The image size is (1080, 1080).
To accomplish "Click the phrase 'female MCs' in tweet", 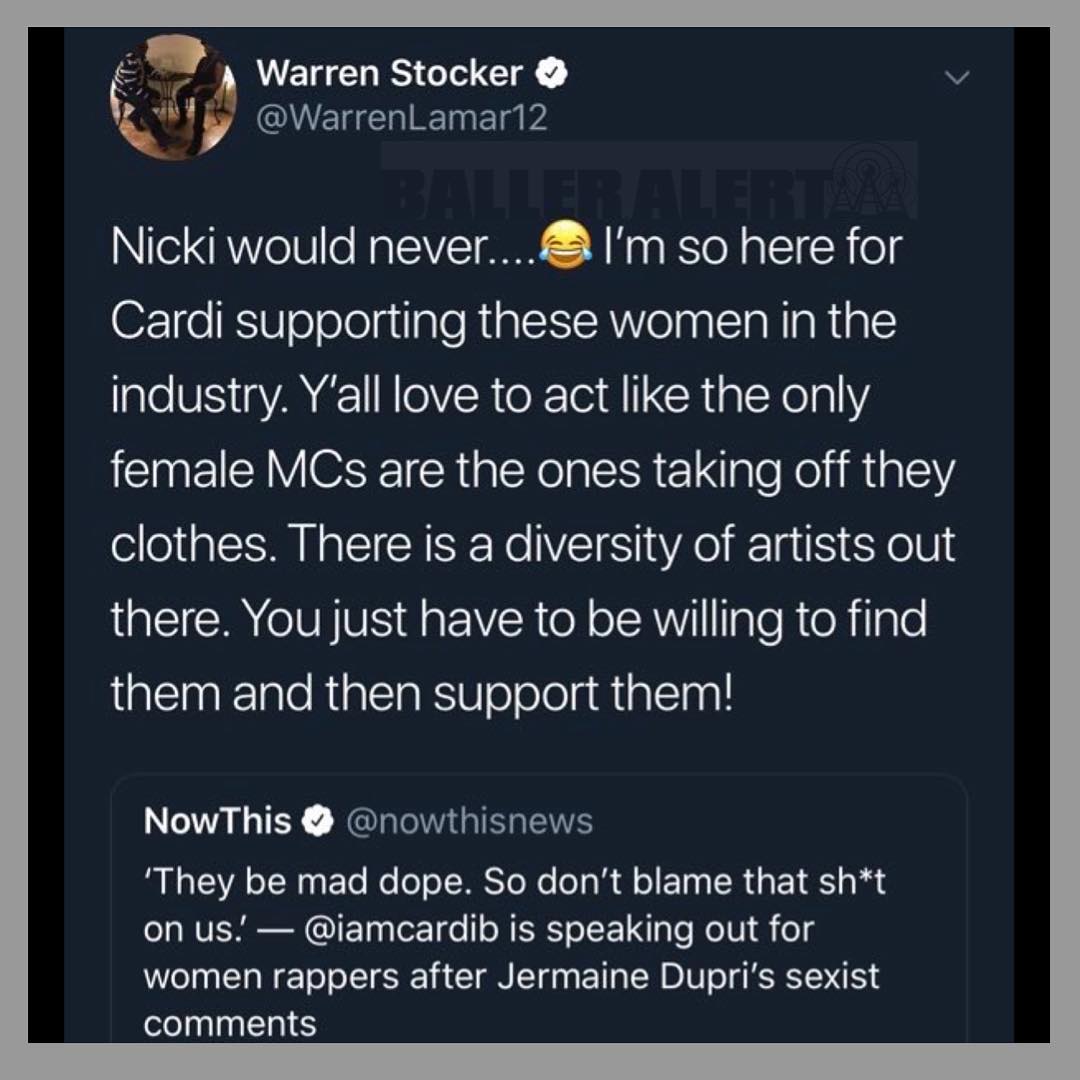I will pos(238,470).
